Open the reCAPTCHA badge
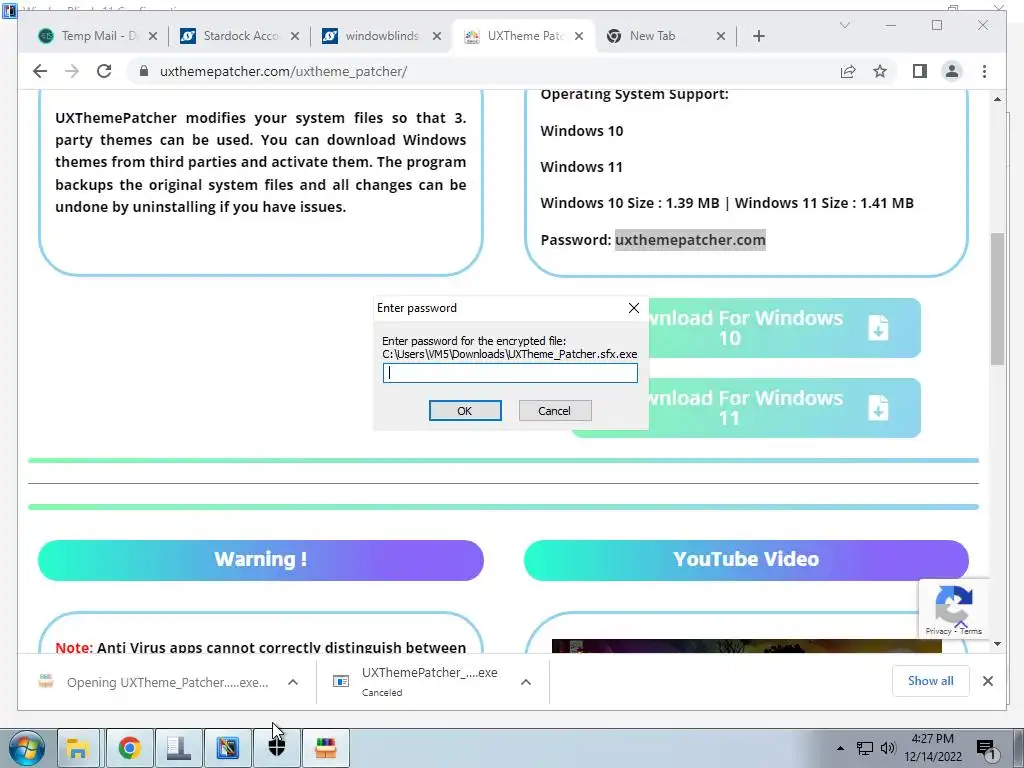 click(953, 609)
